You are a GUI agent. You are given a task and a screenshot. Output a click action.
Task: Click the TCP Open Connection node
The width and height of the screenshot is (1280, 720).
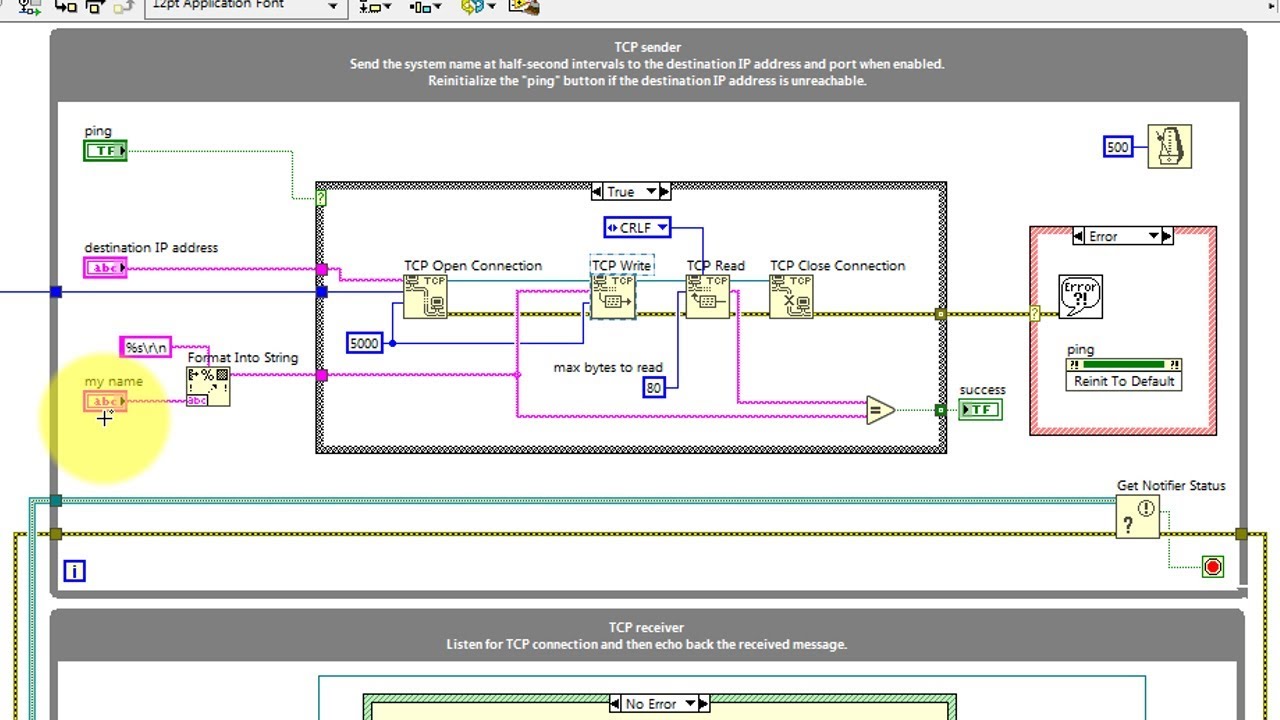click(425, 296)
